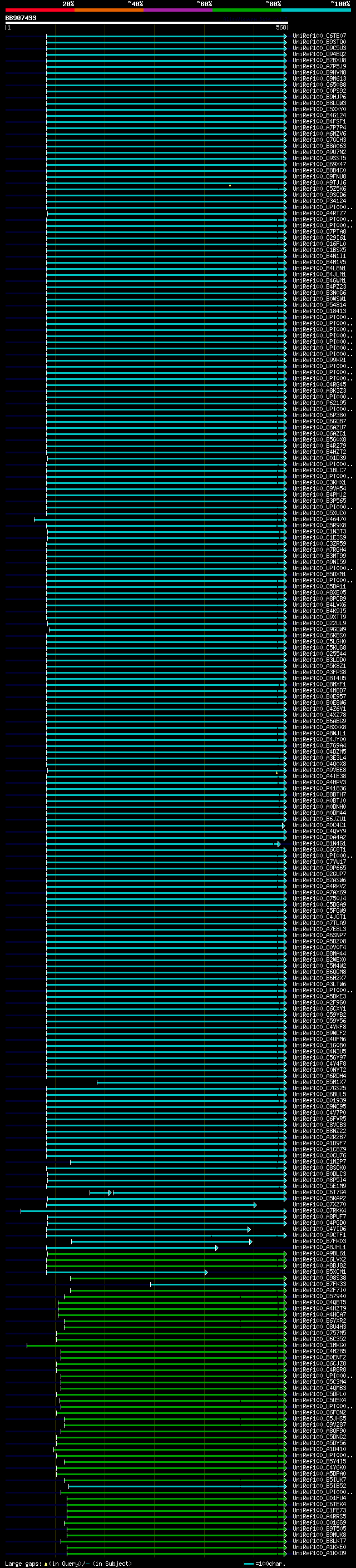356x1568 pixels.
Task: Open the UniRef100_Q8U4H3 label
Action: point(319,1327)
